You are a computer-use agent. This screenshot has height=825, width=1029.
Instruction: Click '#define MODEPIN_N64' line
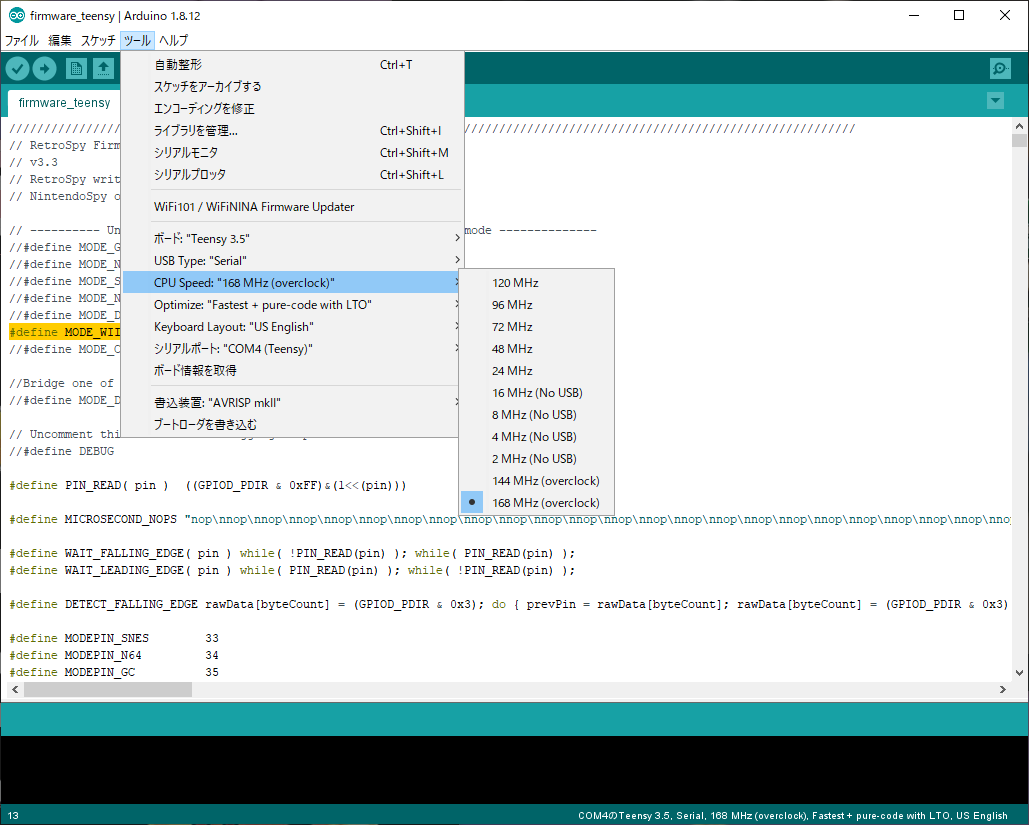114,655
